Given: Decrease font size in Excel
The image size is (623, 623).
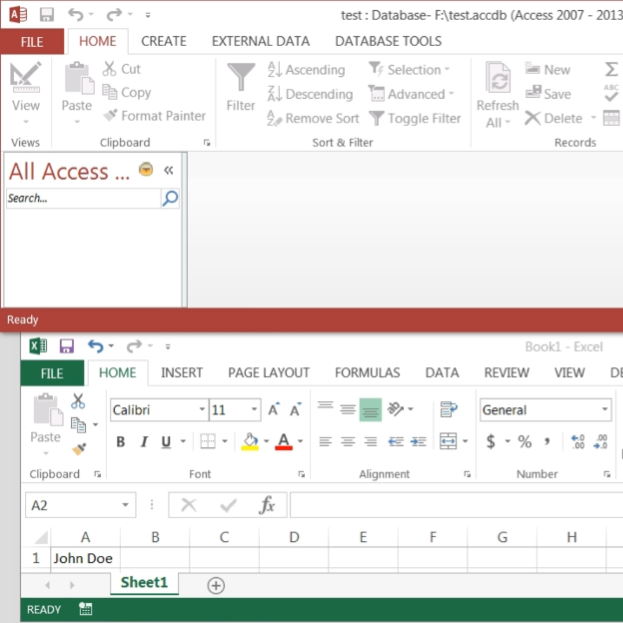Looking at the screenshot, I should [295, 409].
